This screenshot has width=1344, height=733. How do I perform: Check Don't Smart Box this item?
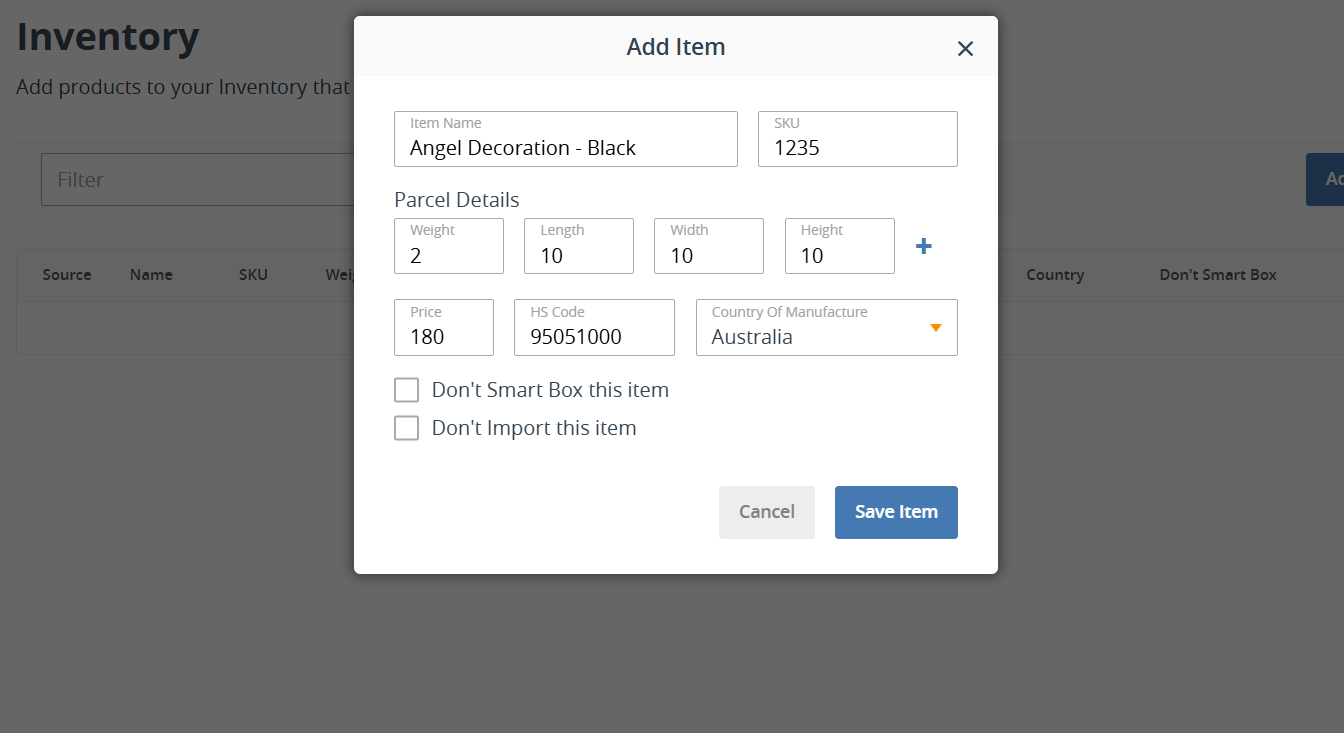pos(406,390)
